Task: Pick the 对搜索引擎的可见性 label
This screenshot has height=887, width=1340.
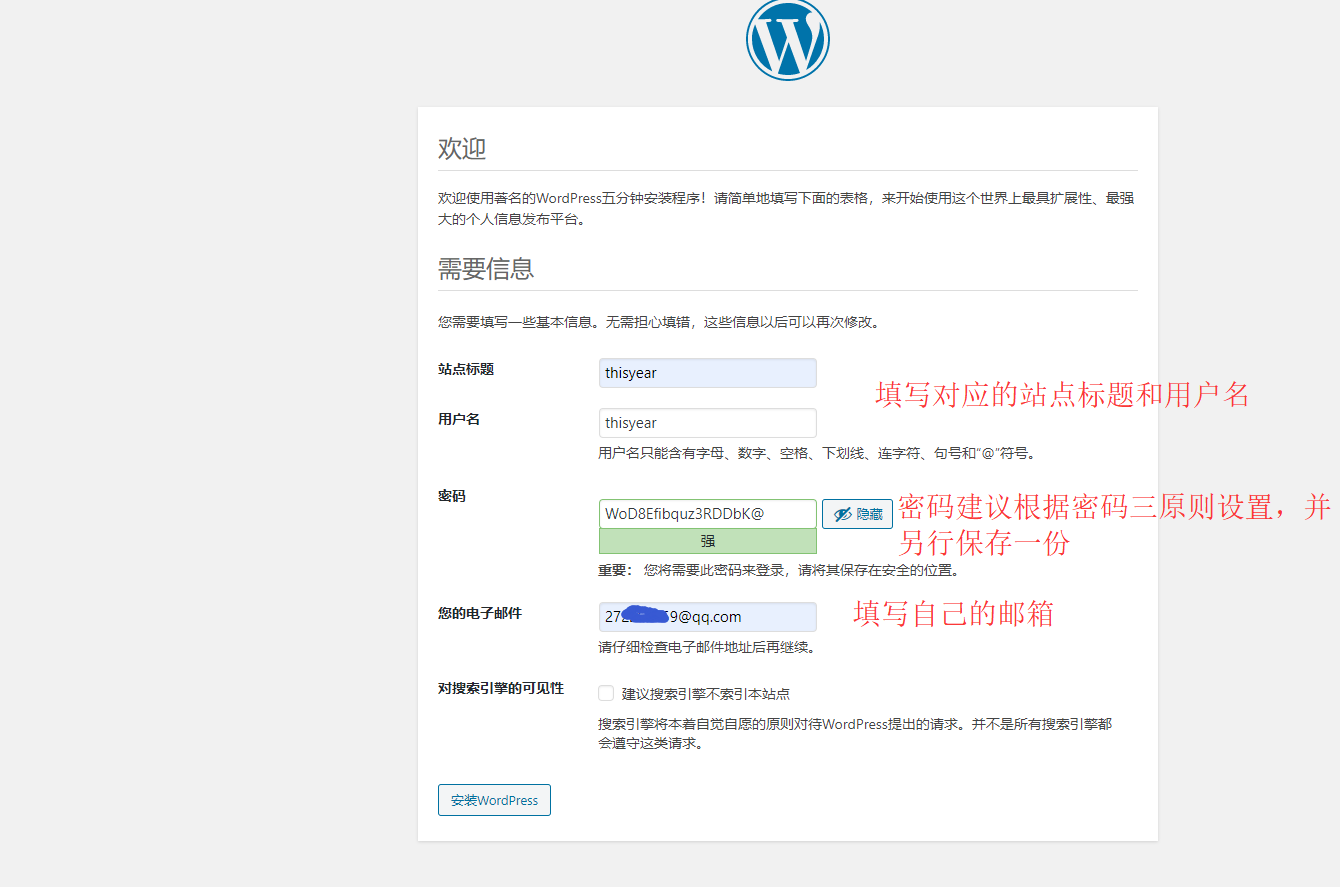Action: click(x=501, y=688)
